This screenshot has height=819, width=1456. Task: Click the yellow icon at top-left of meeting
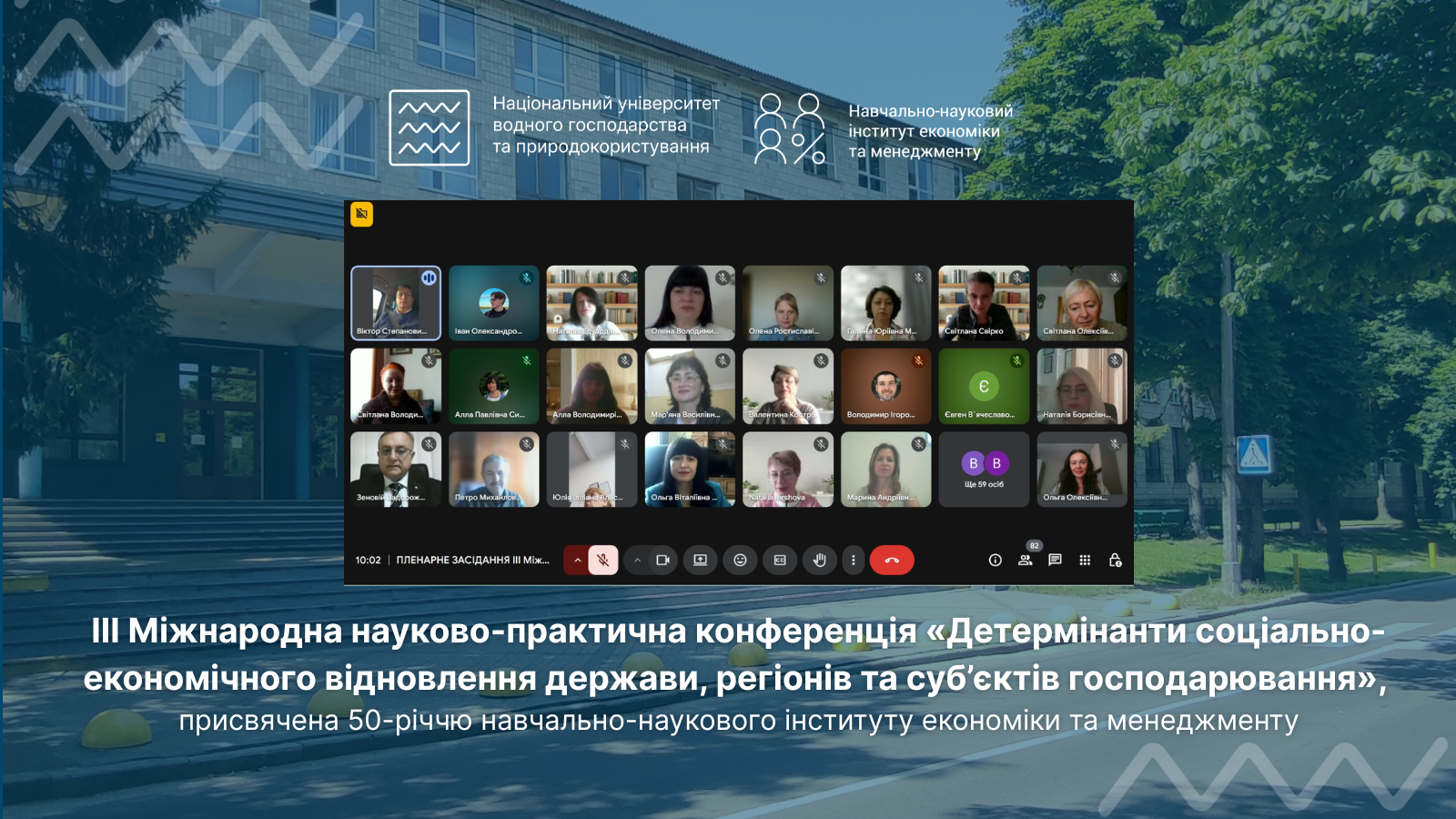(362, 214)
